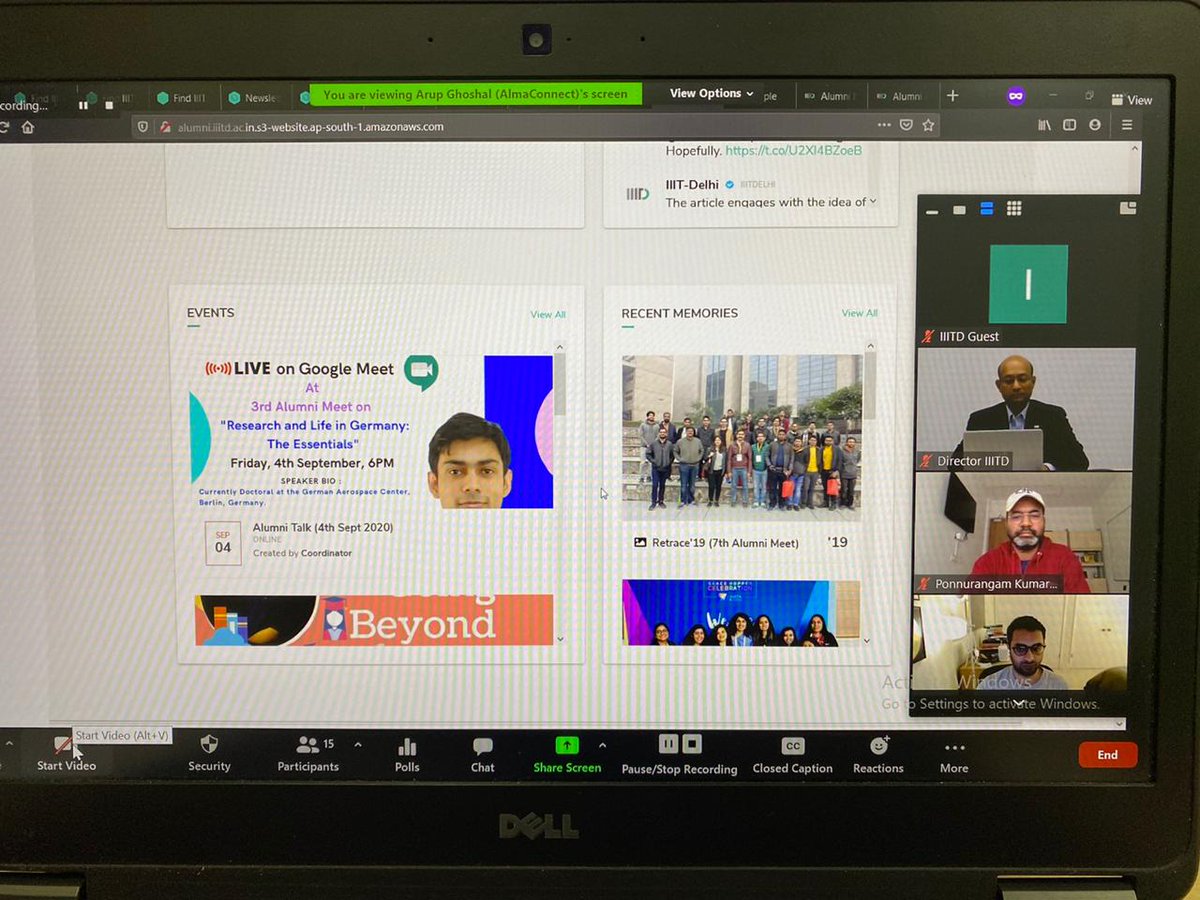Save the page to Pocket
Image resolution: width=1200 pixels, height=900 pixels.
pos(906,126)
